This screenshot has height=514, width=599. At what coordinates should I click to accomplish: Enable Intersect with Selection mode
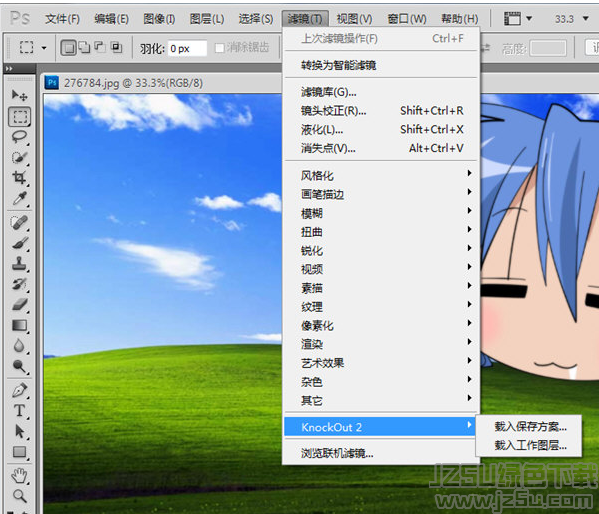click(x=116, y=47)
